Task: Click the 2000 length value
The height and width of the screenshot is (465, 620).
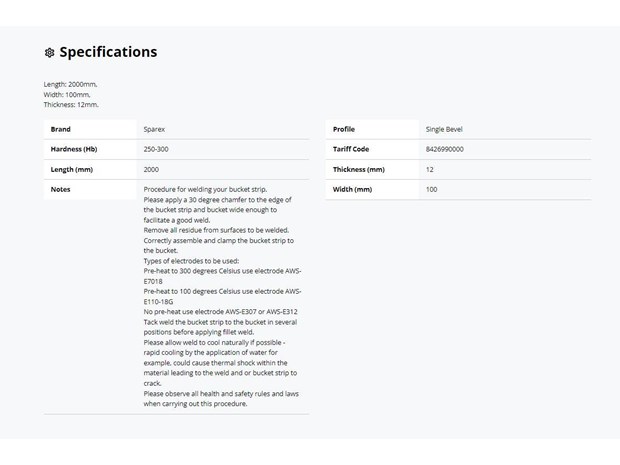Action: coord(151,169)
